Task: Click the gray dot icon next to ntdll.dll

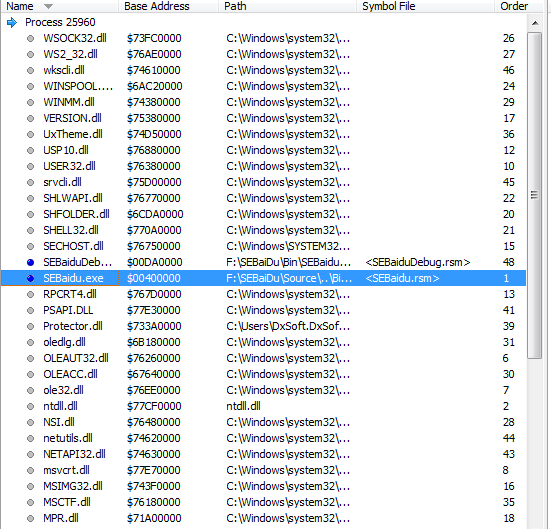Action: pos(31,406)
